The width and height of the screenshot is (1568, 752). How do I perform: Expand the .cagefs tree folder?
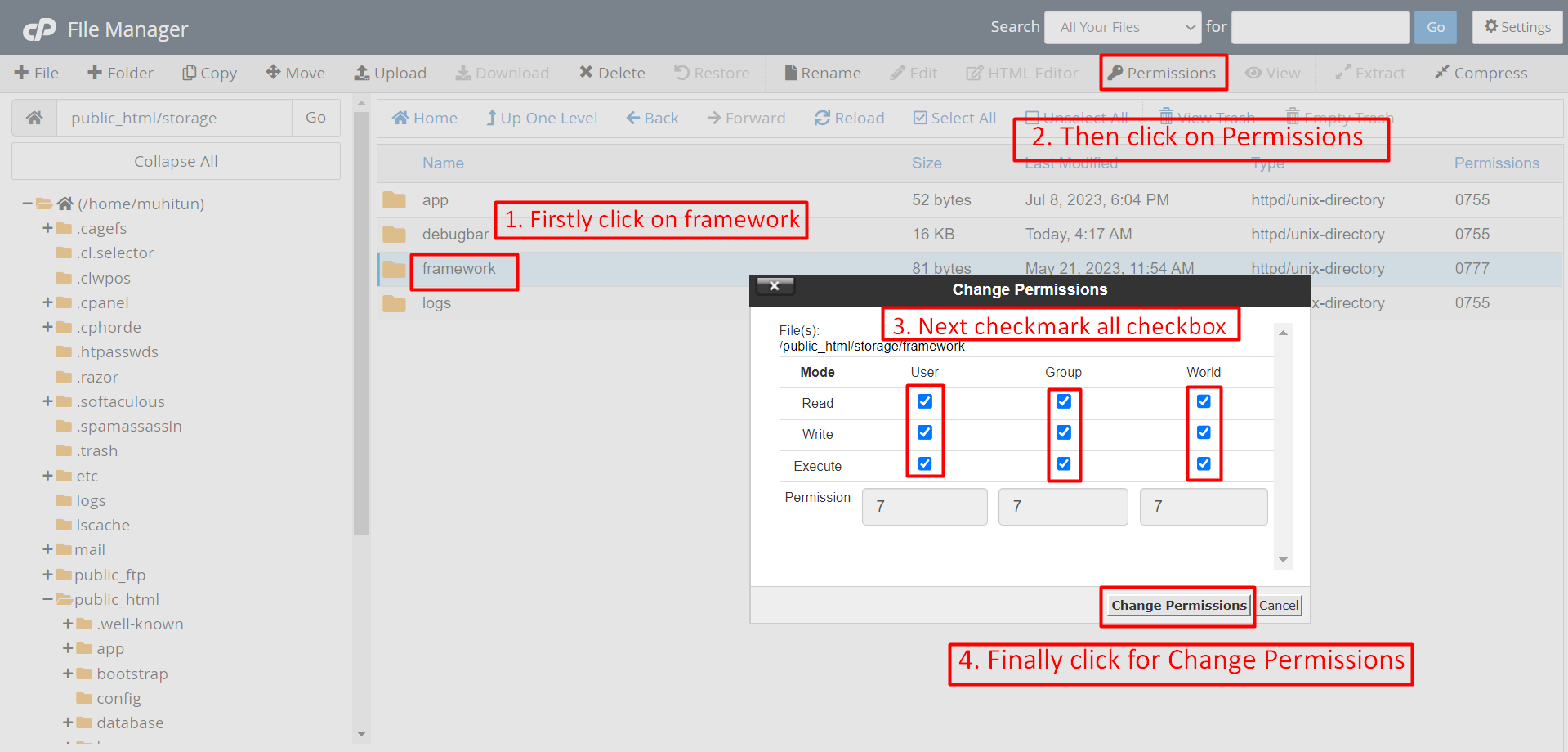click(x=47, y=228)
